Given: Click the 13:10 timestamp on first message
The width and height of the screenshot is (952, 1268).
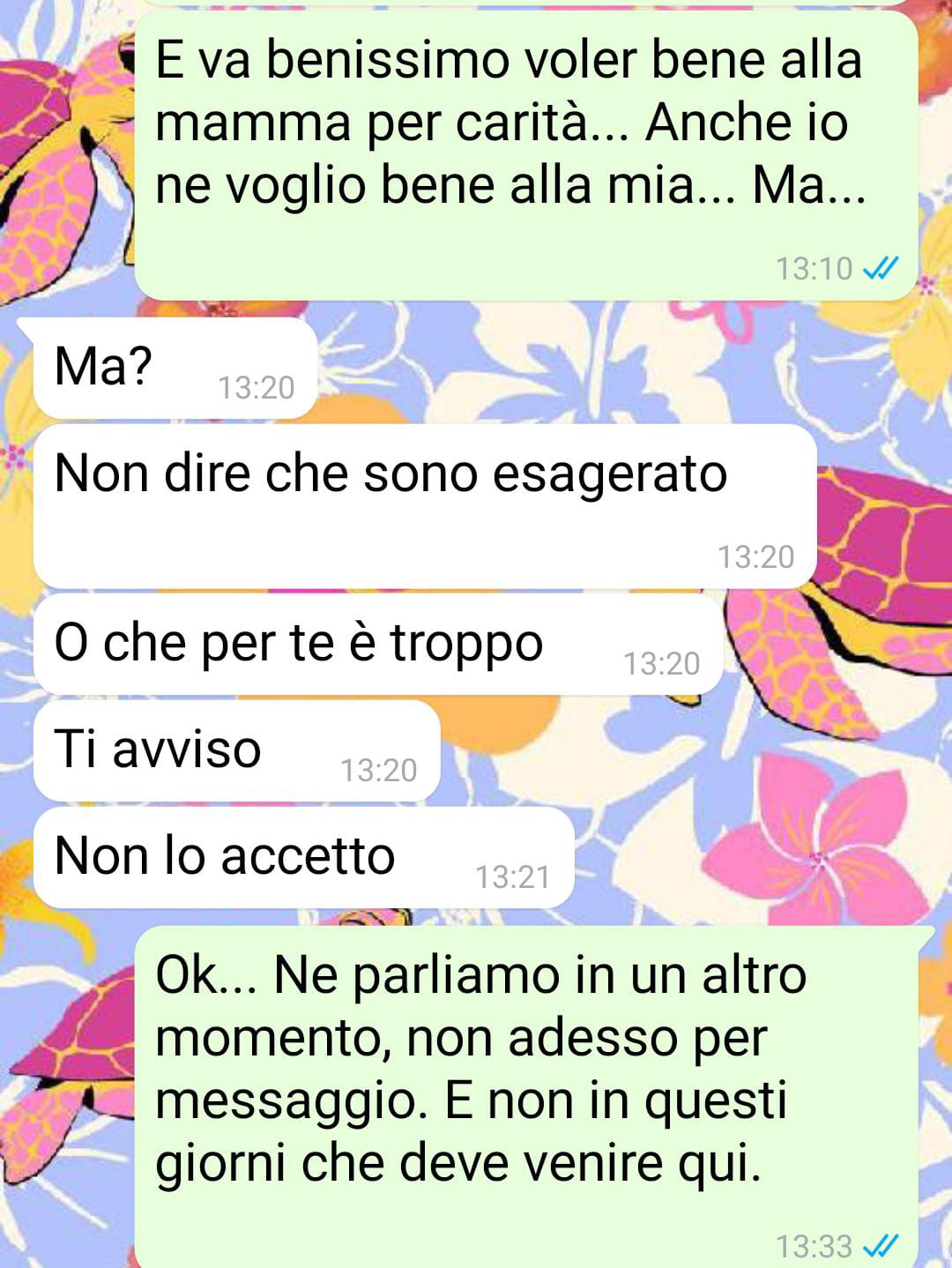Looking at the screenshot, I should point(814,268).
